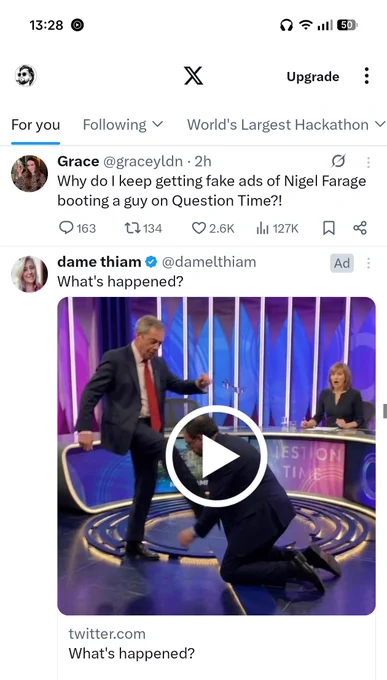
Task: View analytics for Grace's post
Action: [x=277, y=228]
